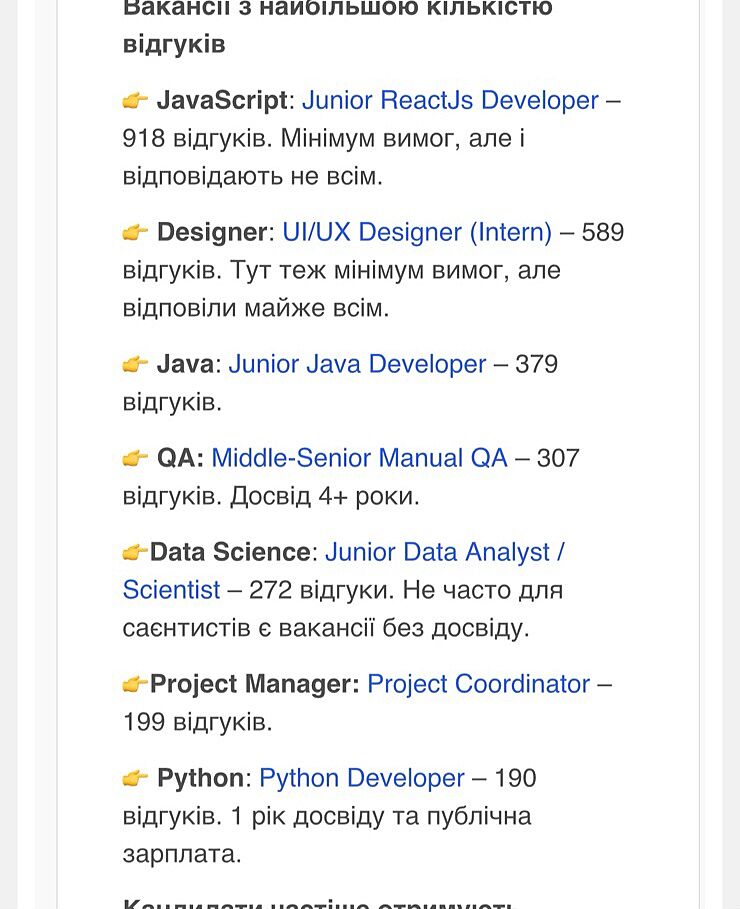Click the word 'Scientist' in the link
The height and width of the screenshot is (909, 740).
coord(171,591)
